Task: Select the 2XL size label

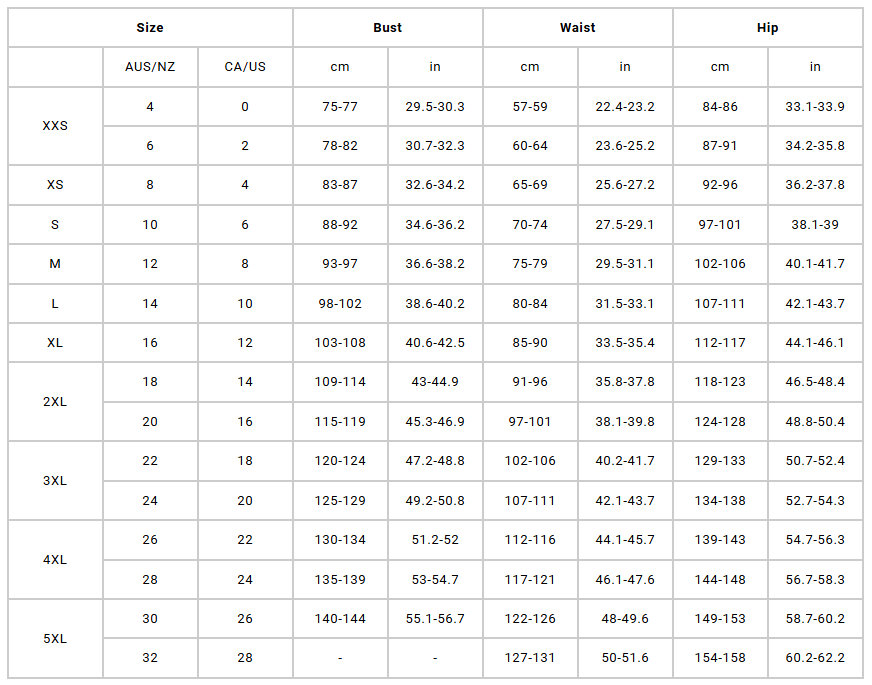Action: 56,402
